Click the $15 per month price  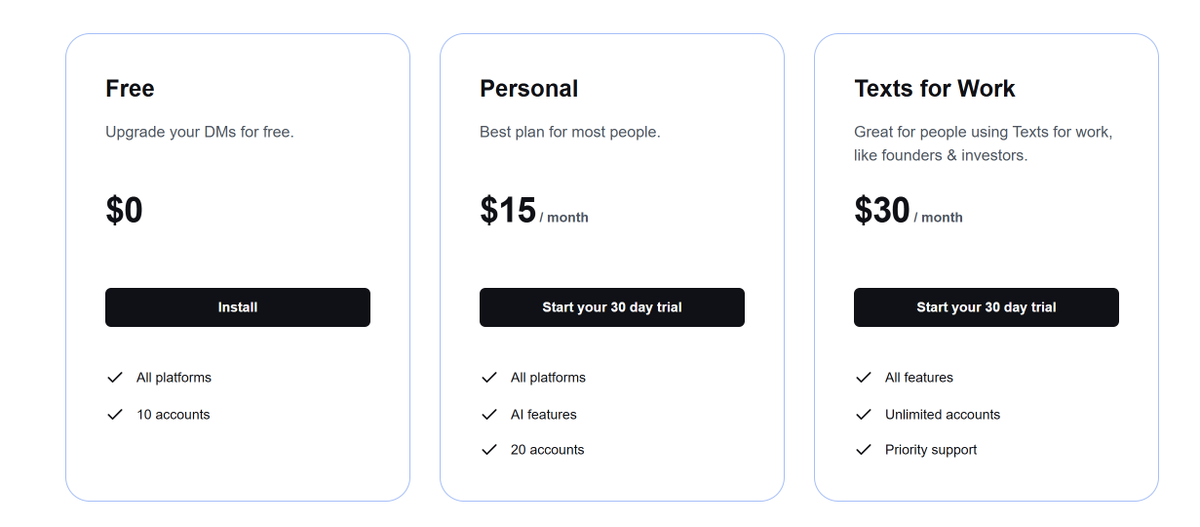534,210
